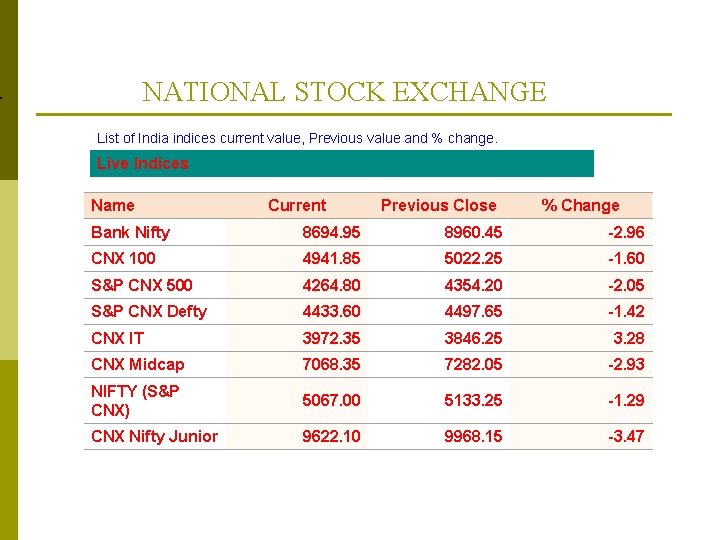
Task: Click the NATIONAL STOCK EXCHANGE title
Action: coord(344,92)
